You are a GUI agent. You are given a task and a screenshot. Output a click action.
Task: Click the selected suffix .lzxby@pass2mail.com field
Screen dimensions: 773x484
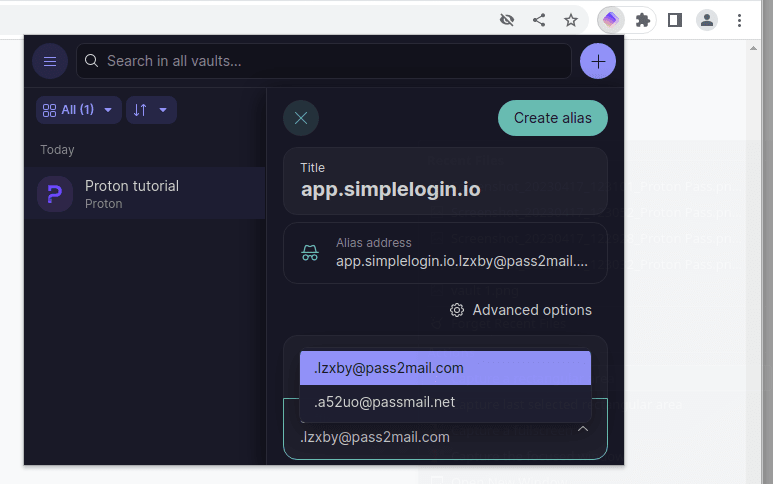(x=445, y=429)
